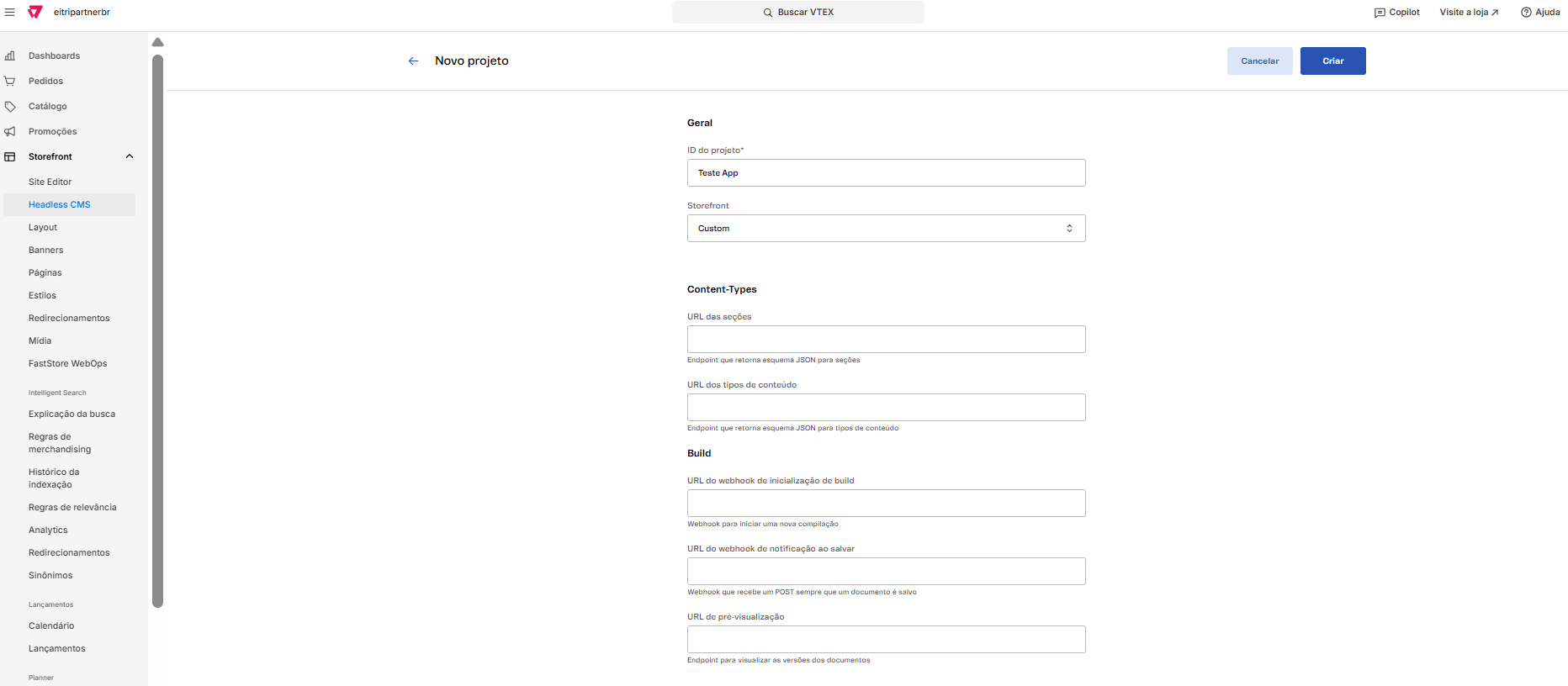Click the Pedidos shopping cart icon
1568x686 pixels.
[10, 81]
